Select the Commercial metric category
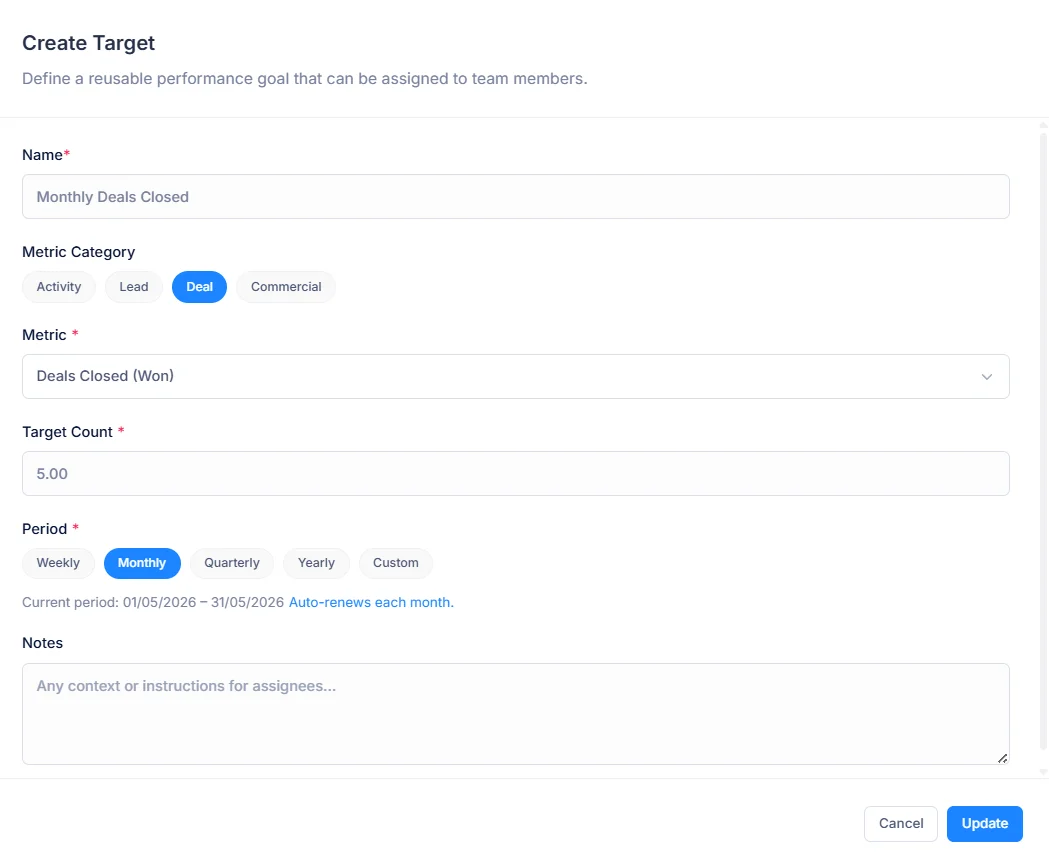 coord(286,286)
